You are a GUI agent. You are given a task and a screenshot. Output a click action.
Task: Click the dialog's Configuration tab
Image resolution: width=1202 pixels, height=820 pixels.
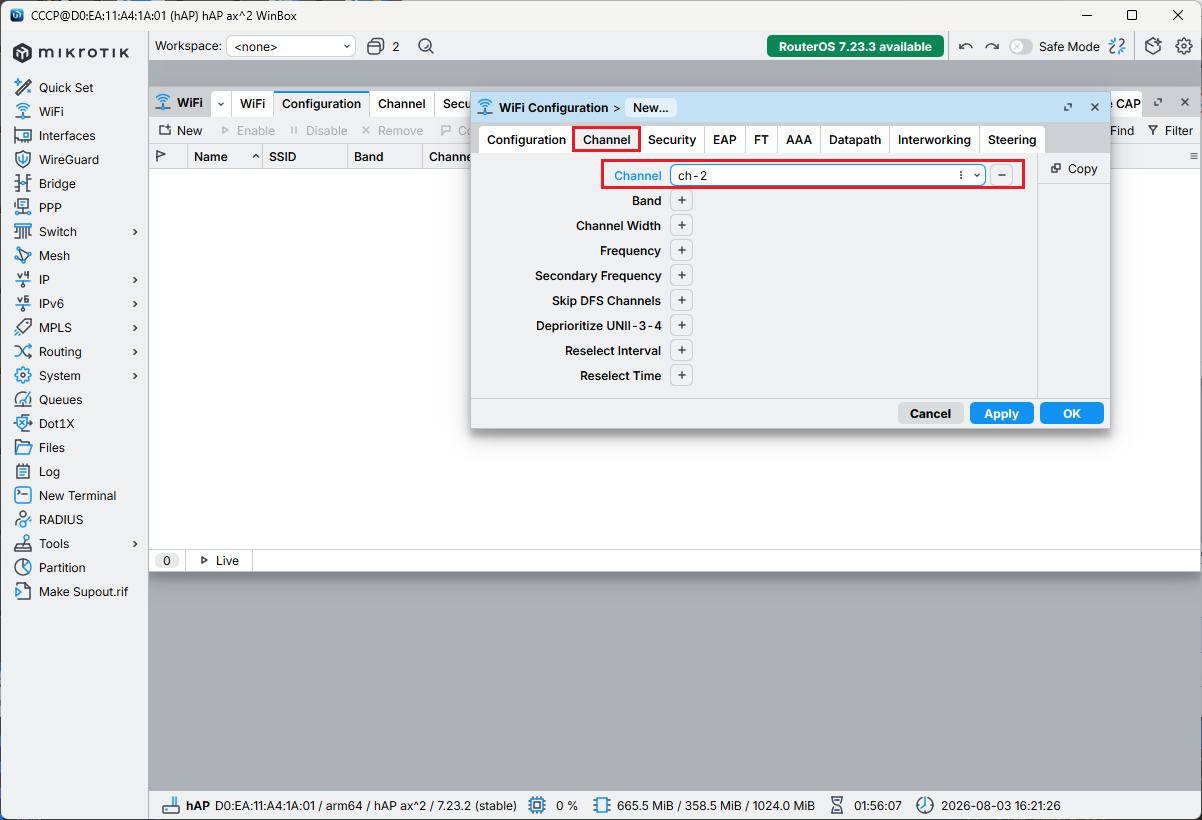click(x=526, y=140)
